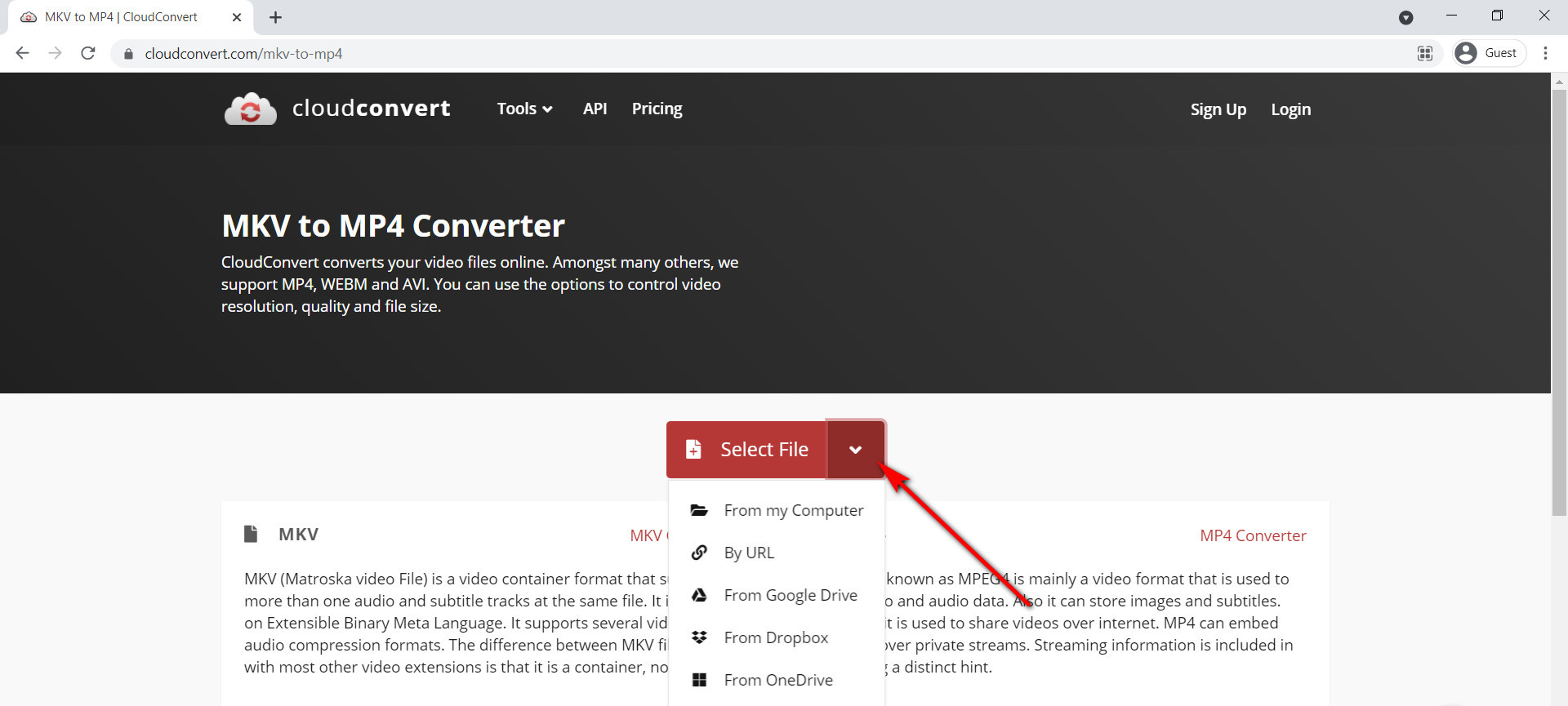Toggle the Select File dropdown chevron
Viewport: 1568px width, 706px height.
tap(855, 450)
